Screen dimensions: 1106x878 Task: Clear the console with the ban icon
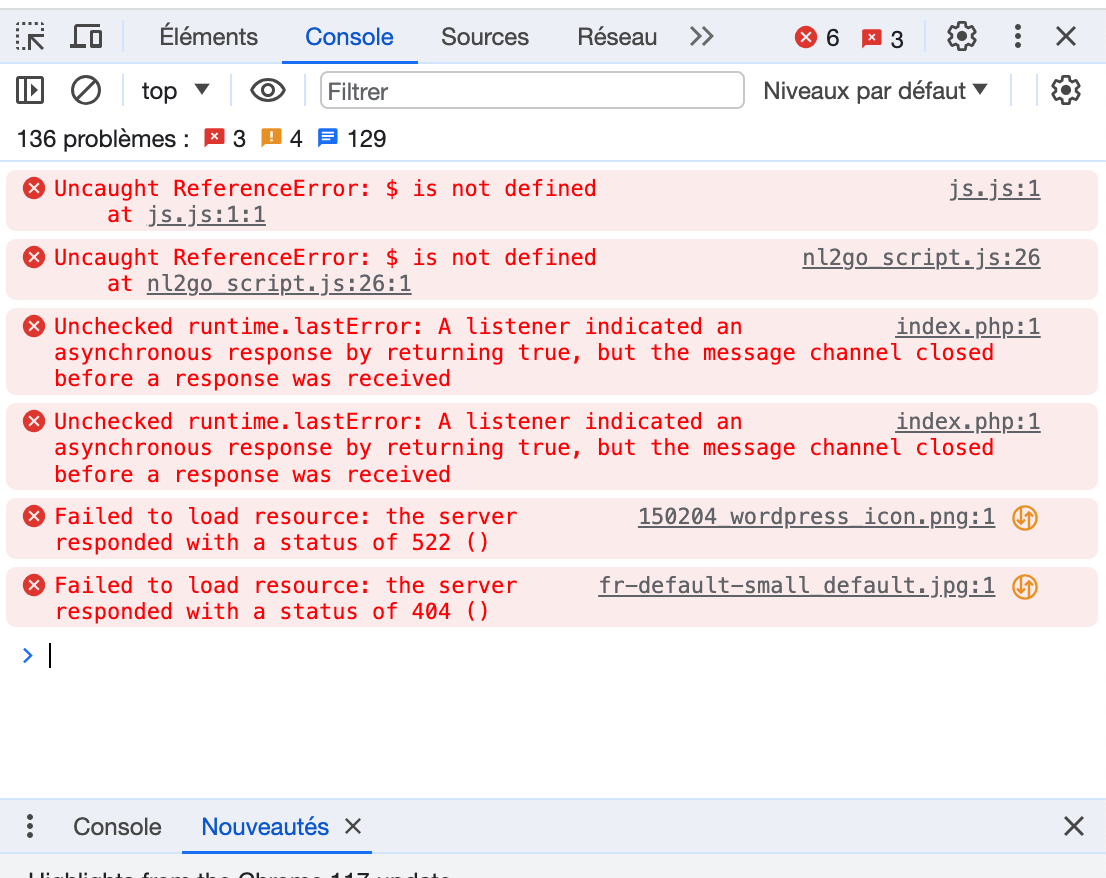(x=86, y=90)
